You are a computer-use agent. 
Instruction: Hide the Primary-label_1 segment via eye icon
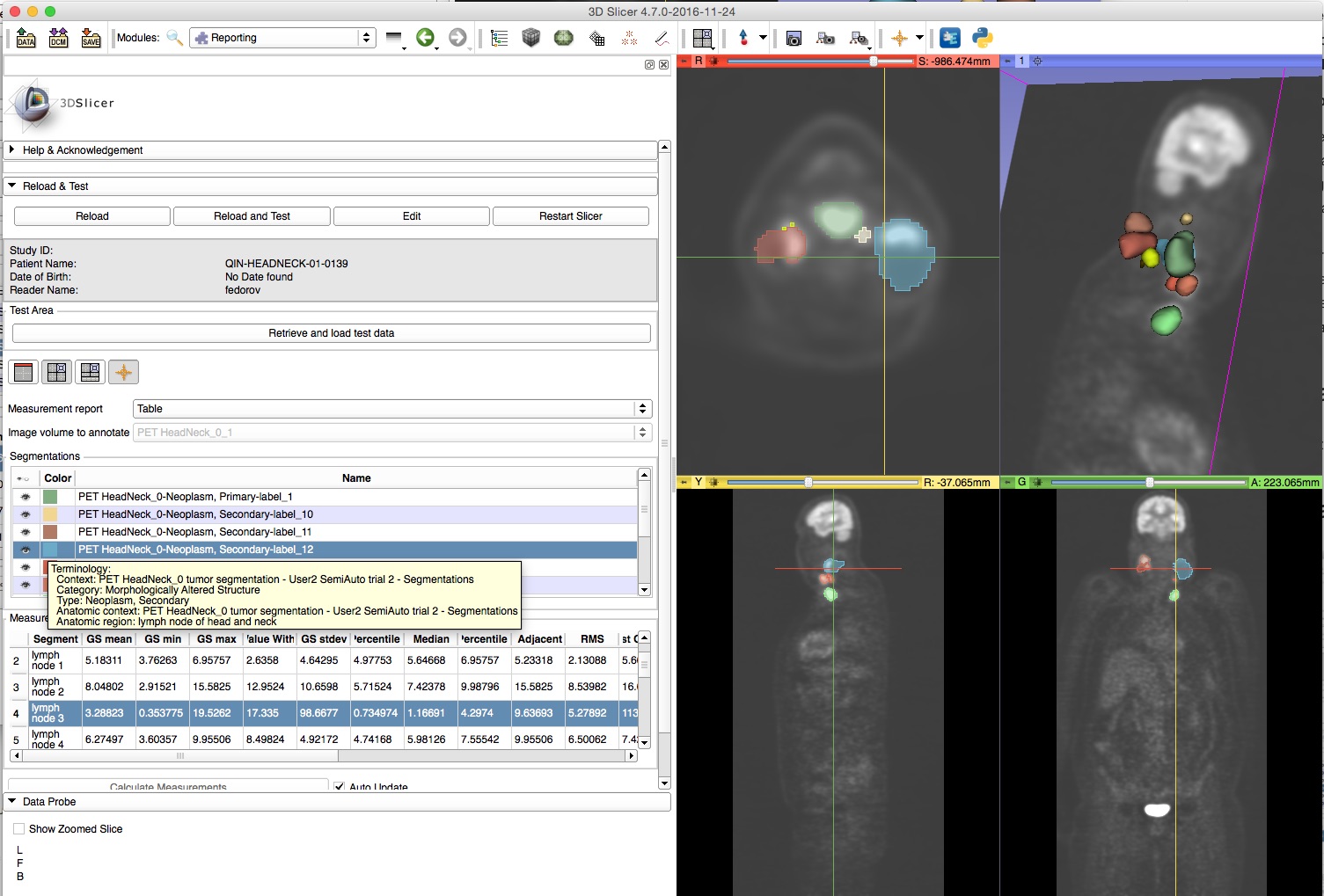pyautogui.click(x=26, y=497)
